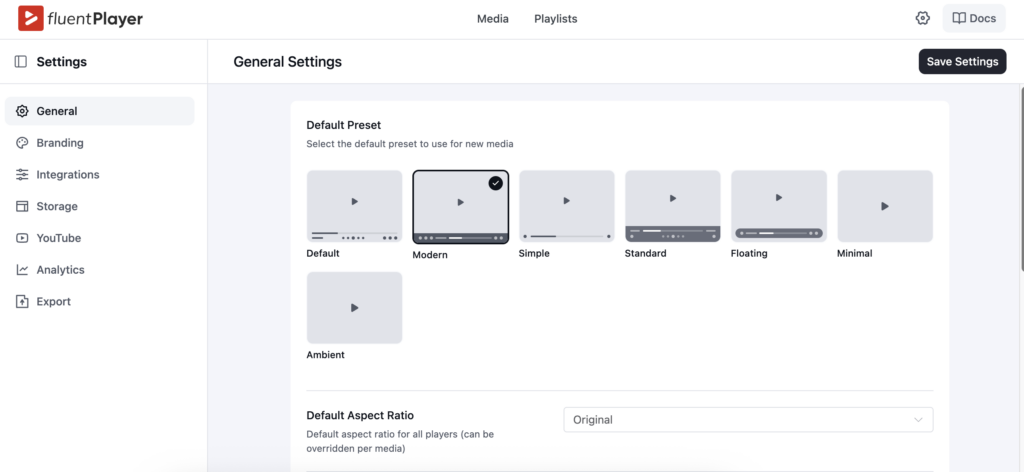Open Export settings section

pyautogui.click(x=99, y=302)
